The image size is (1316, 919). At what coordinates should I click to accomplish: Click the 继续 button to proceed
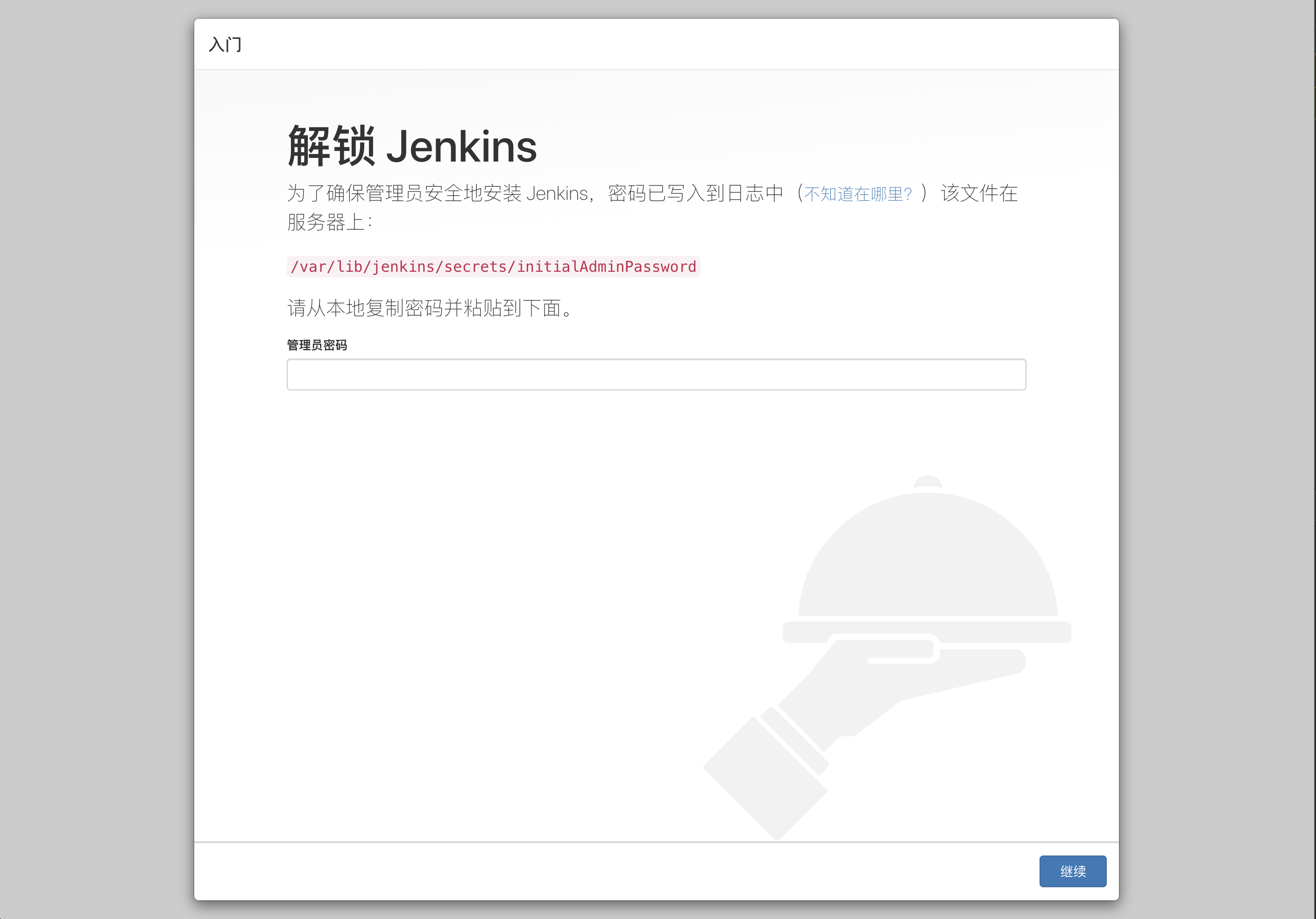1072,871
